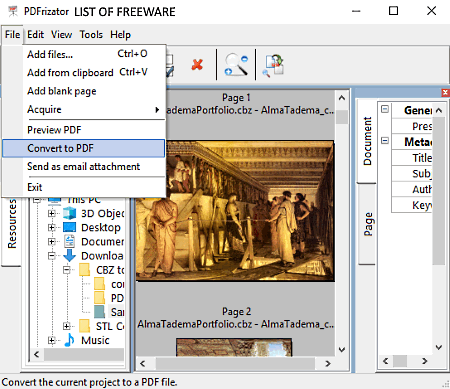Click the red X delete icon in toolbar
The height and width of the screenshot is (389, 450).
point(197,64)
